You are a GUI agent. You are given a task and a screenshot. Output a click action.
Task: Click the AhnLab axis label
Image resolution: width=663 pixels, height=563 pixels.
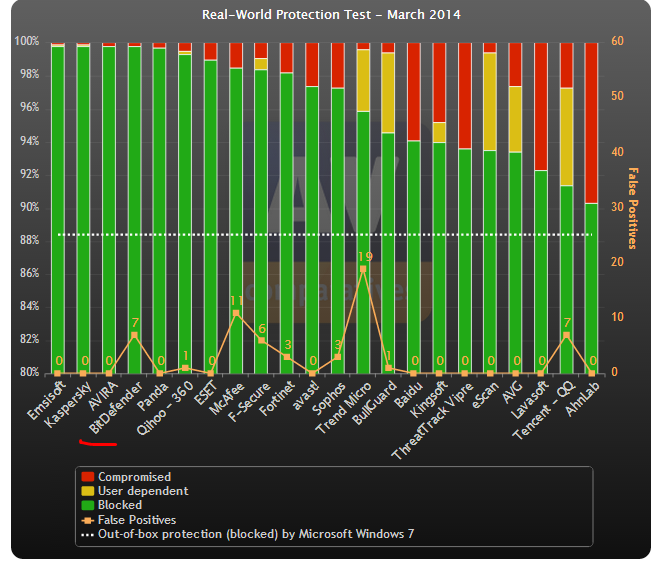[582, 399]
